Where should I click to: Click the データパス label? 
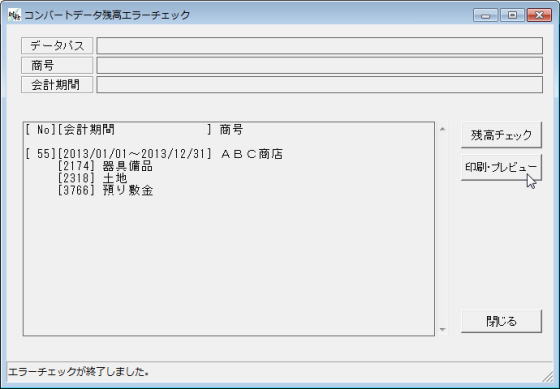pos(57,46)
